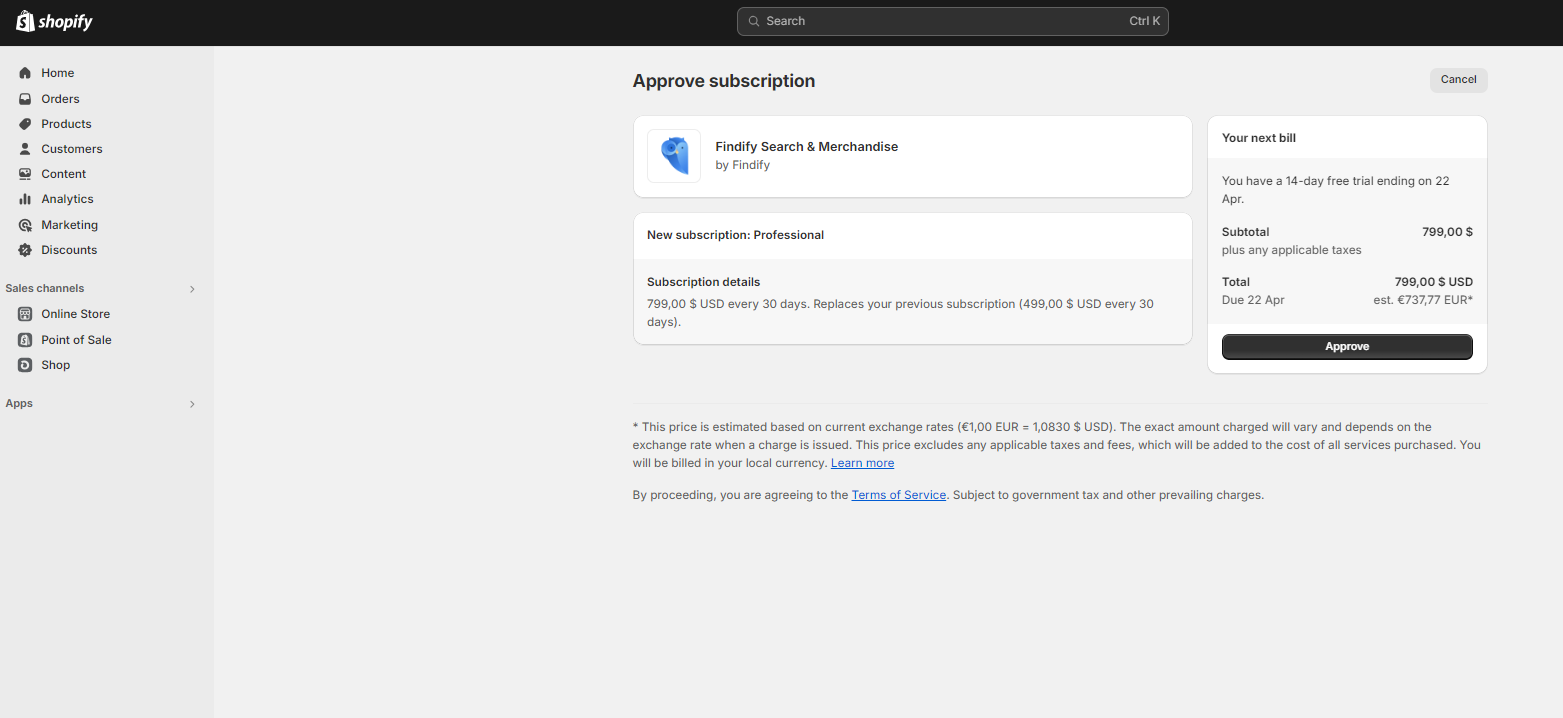Open the Discounts section
The width and height of the screenshot is (1563, 718).
[69, 249]
